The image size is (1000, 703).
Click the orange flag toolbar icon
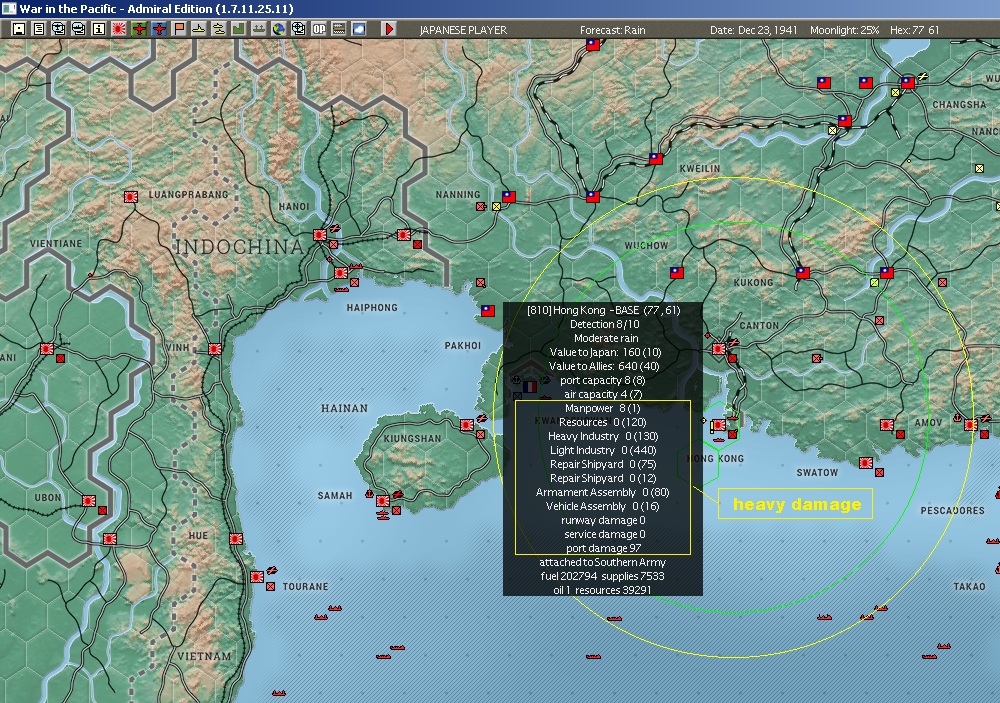179,29
